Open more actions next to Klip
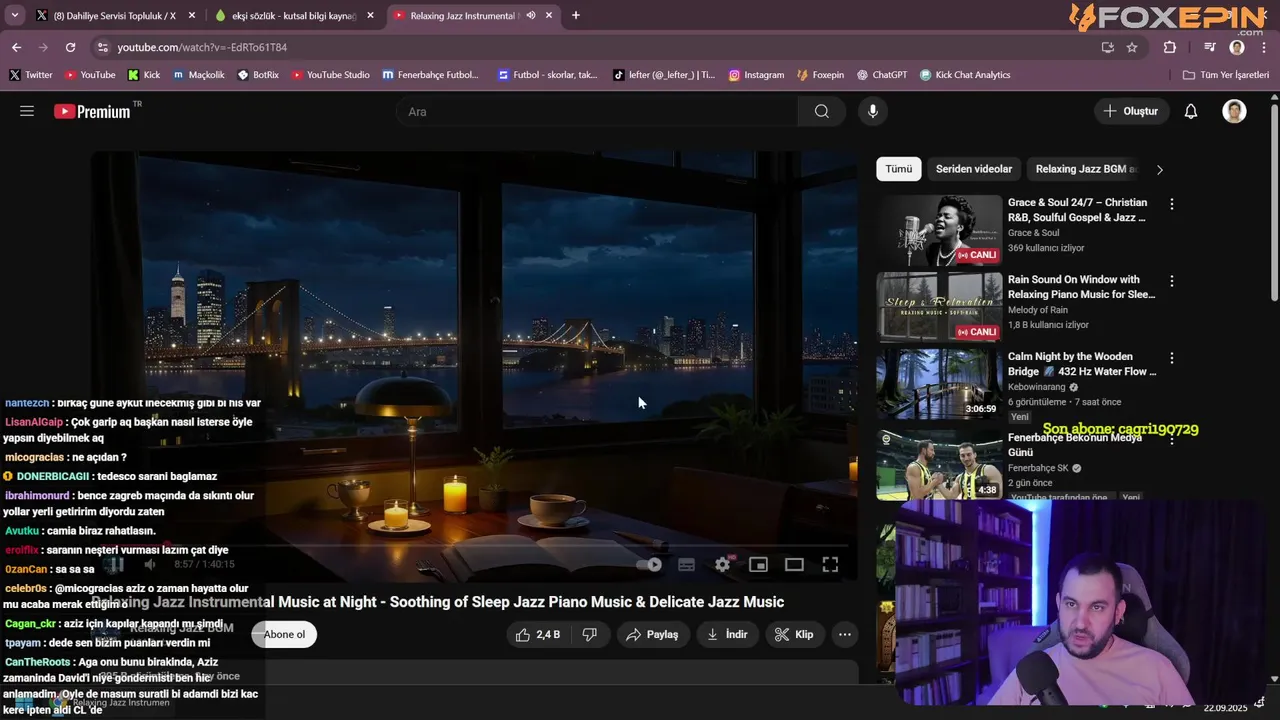The width and height of the screenshot is (1280, 720). click(845, 634)
